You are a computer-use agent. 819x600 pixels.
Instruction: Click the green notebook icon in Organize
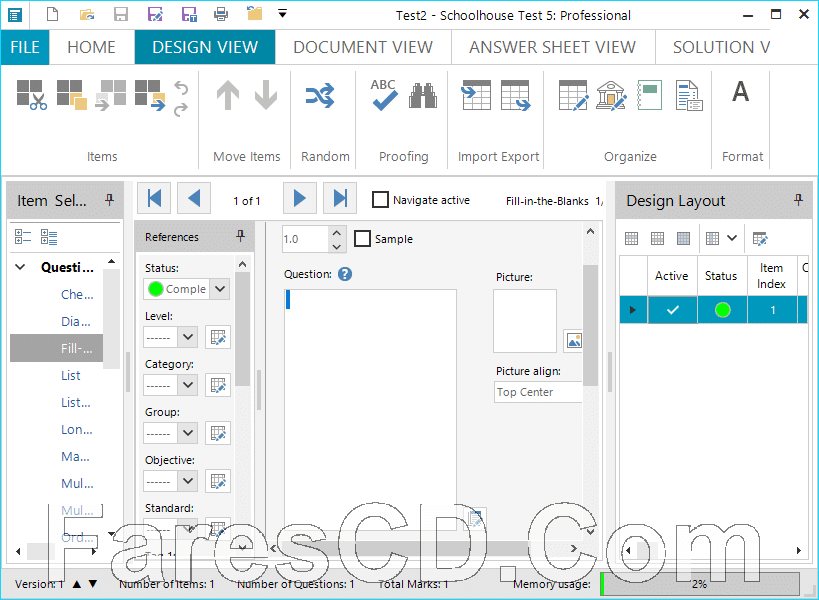tap(650, 95)
